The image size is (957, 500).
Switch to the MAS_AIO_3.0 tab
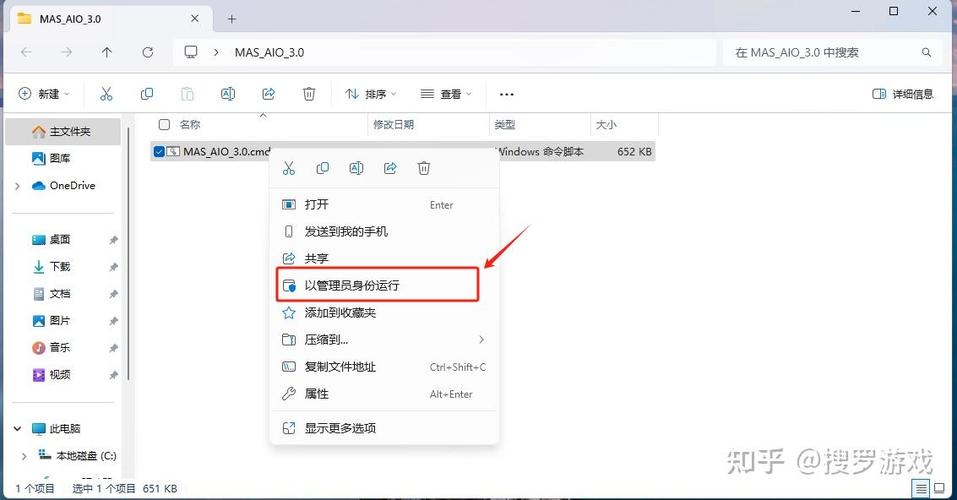(x=110, y=19)
